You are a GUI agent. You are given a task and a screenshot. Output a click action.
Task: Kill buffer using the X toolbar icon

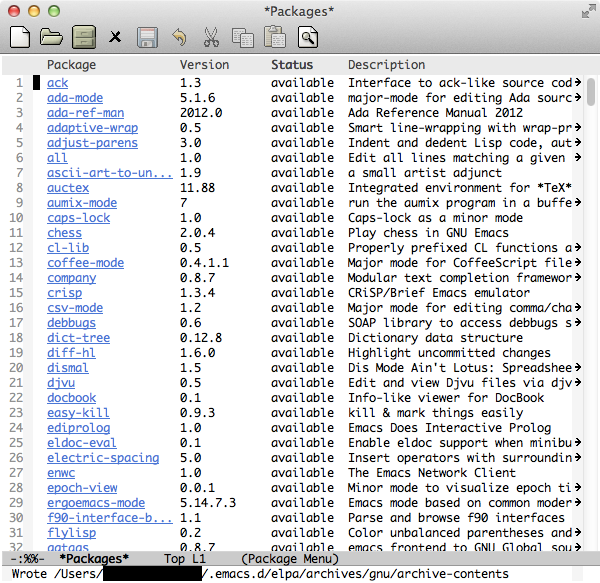point(115,37)
